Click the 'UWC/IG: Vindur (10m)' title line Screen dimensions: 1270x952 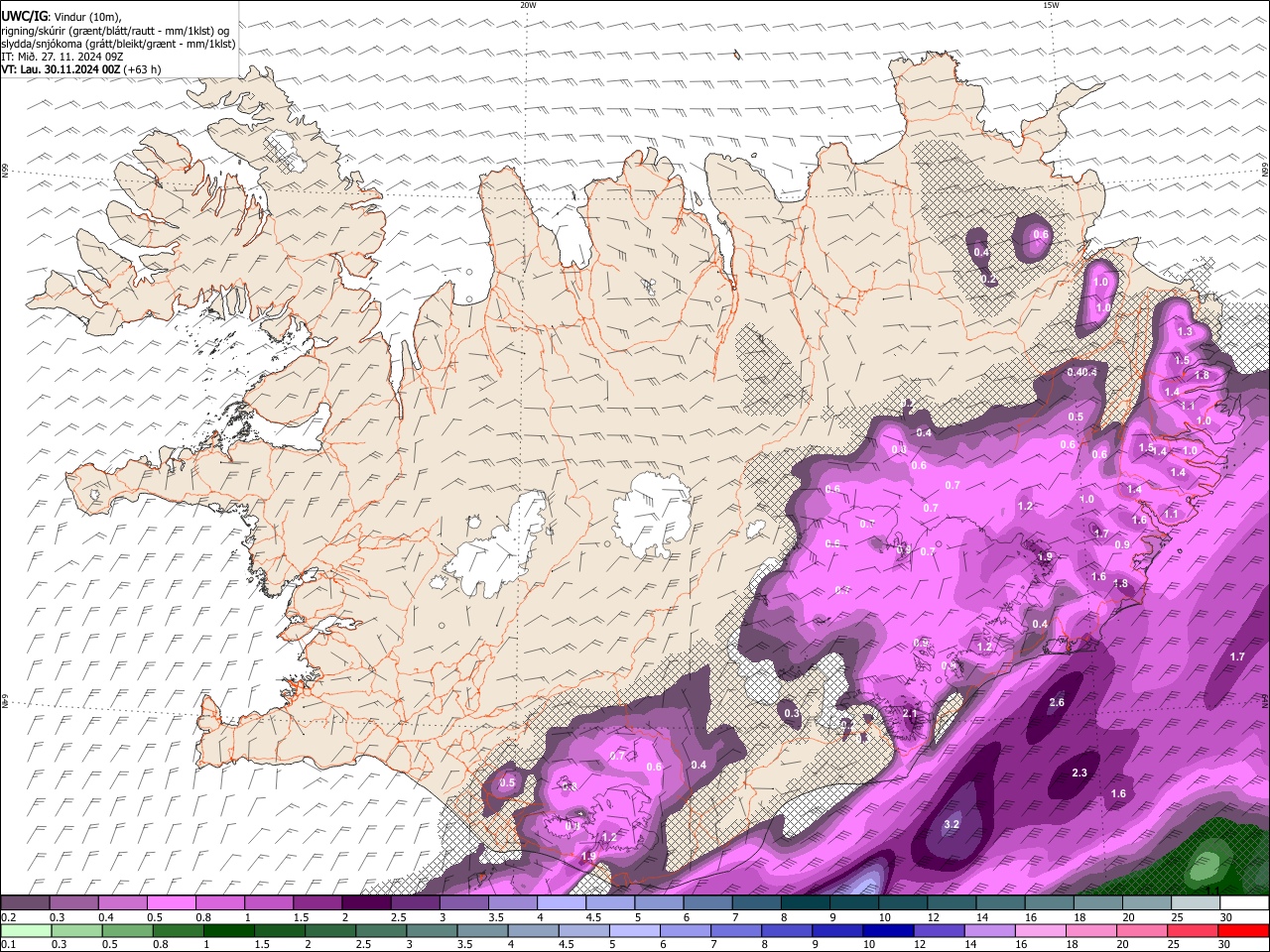pos(62,16)
